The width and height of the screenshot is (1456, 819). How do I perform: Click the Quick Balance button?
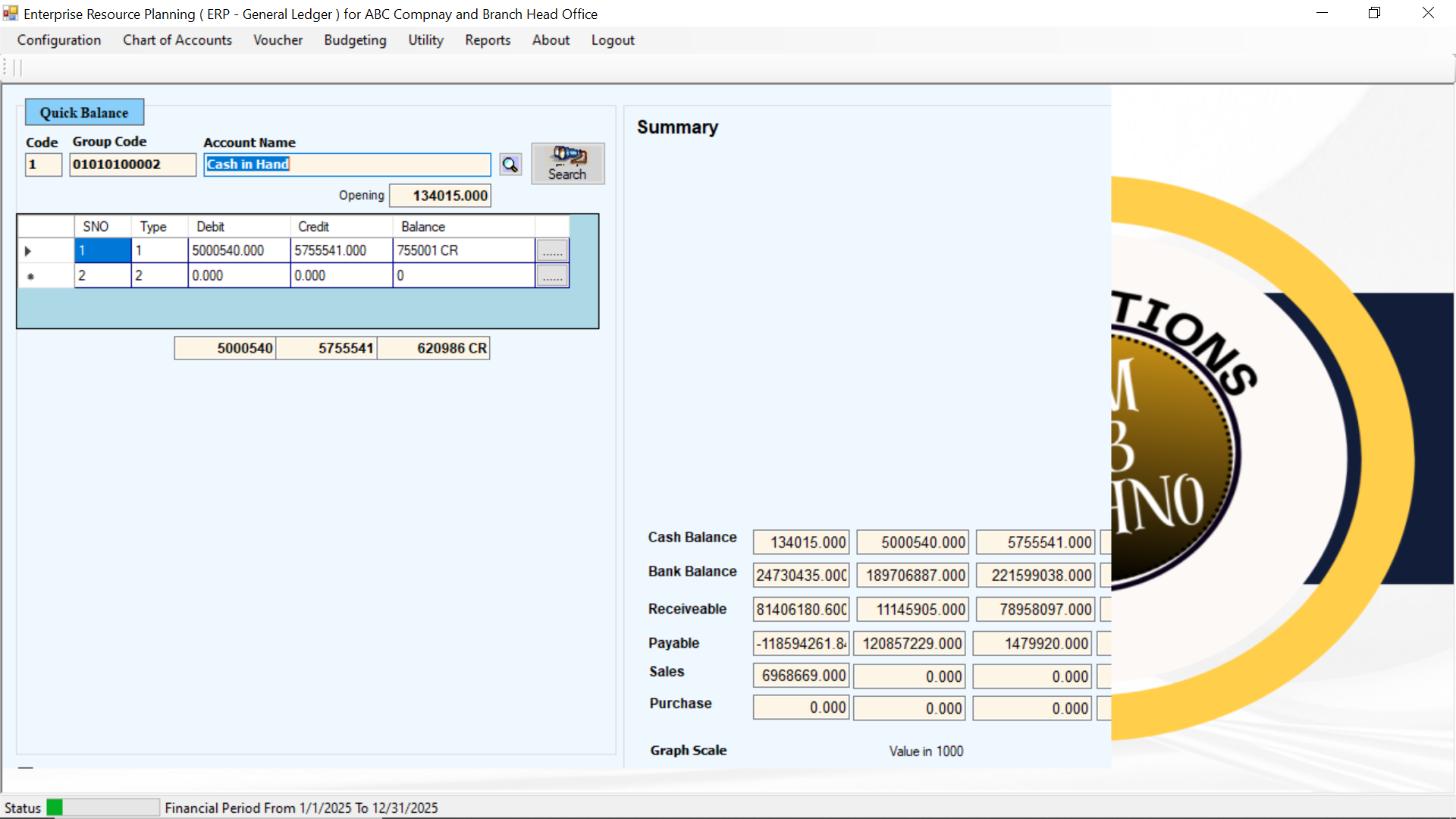pos(84,113)
